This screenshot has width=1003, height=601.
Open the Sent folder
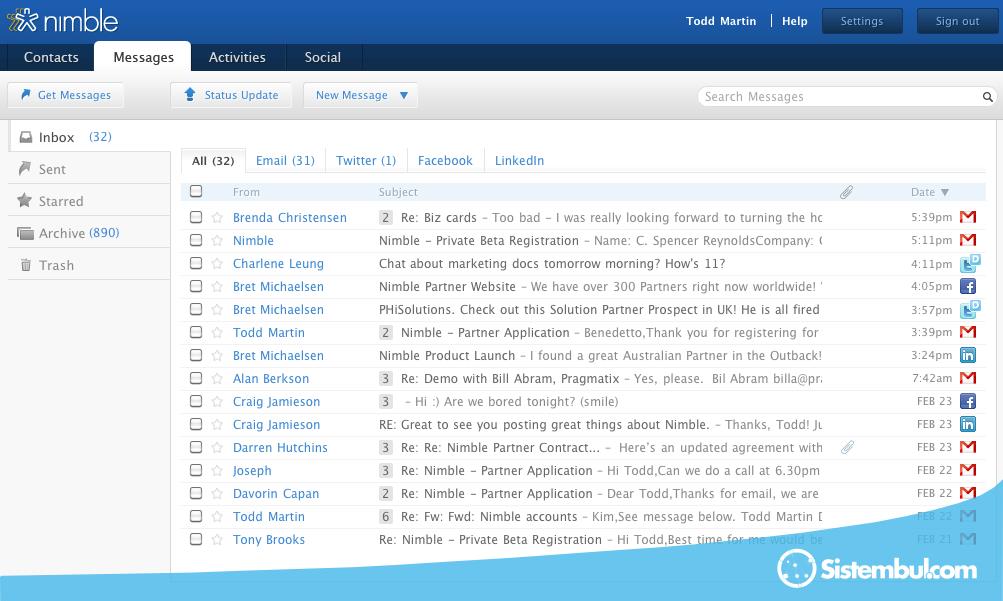click(x=89, y=169)
